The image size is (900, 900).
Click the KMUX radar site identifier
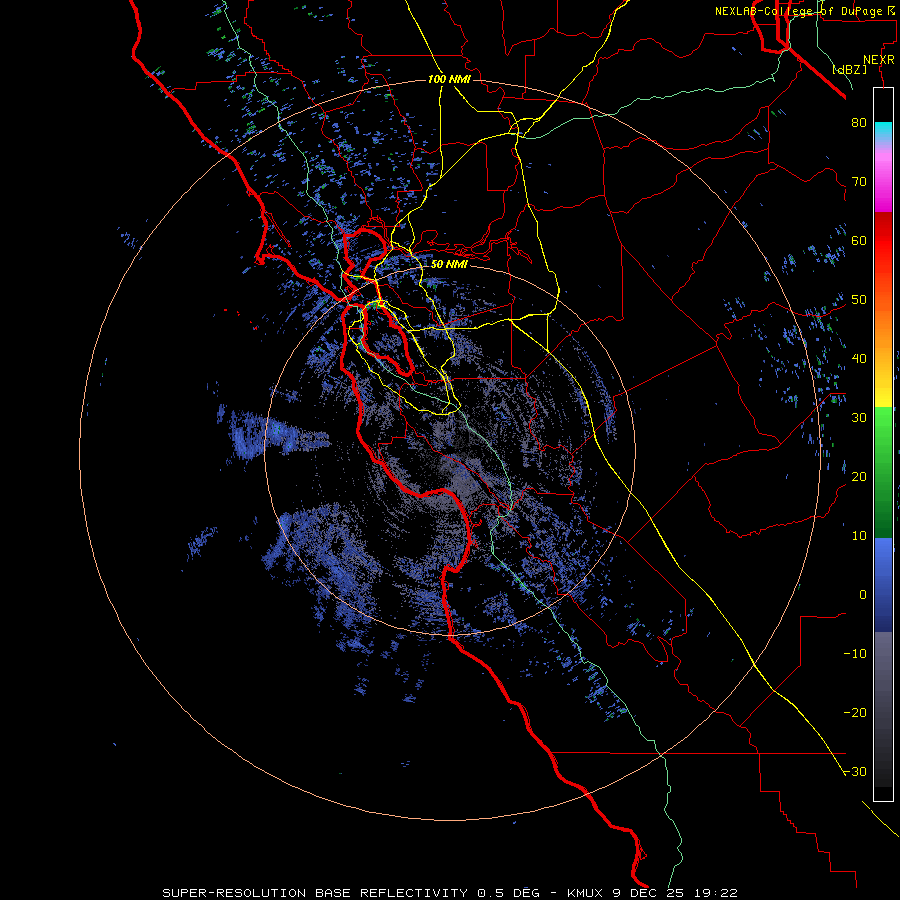click(x=586, y=893)
